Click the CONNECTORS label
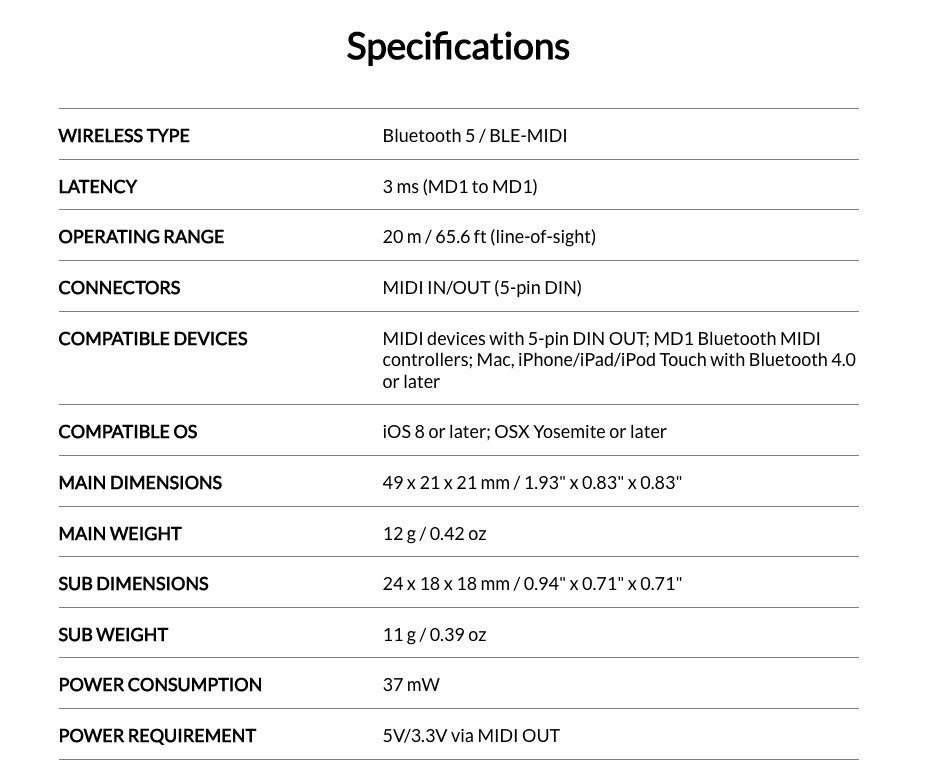Screen dimensions: 932x777 tap(119, 288)
